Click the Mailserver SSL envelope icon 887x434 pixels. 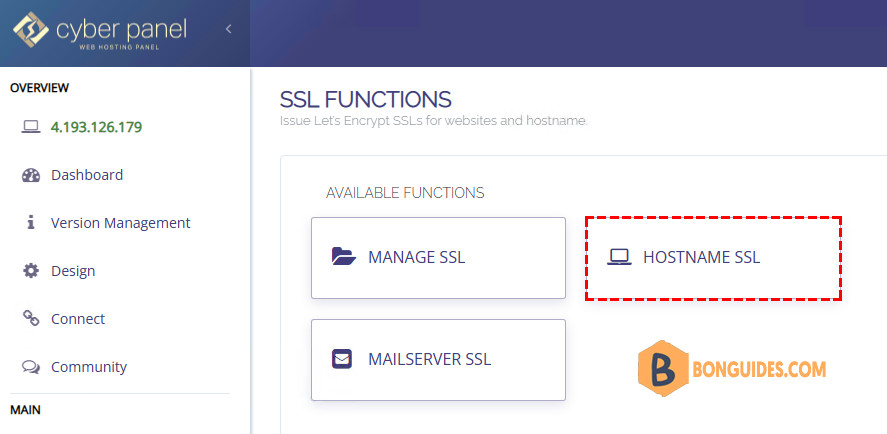[x=342, y=359]
